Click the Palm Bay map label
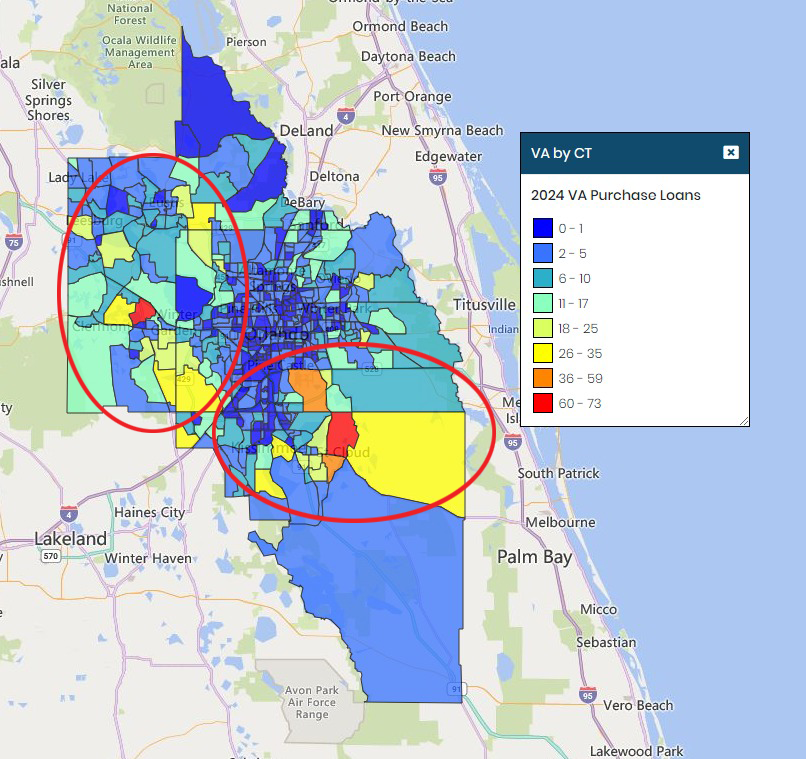 pos(534,558)
